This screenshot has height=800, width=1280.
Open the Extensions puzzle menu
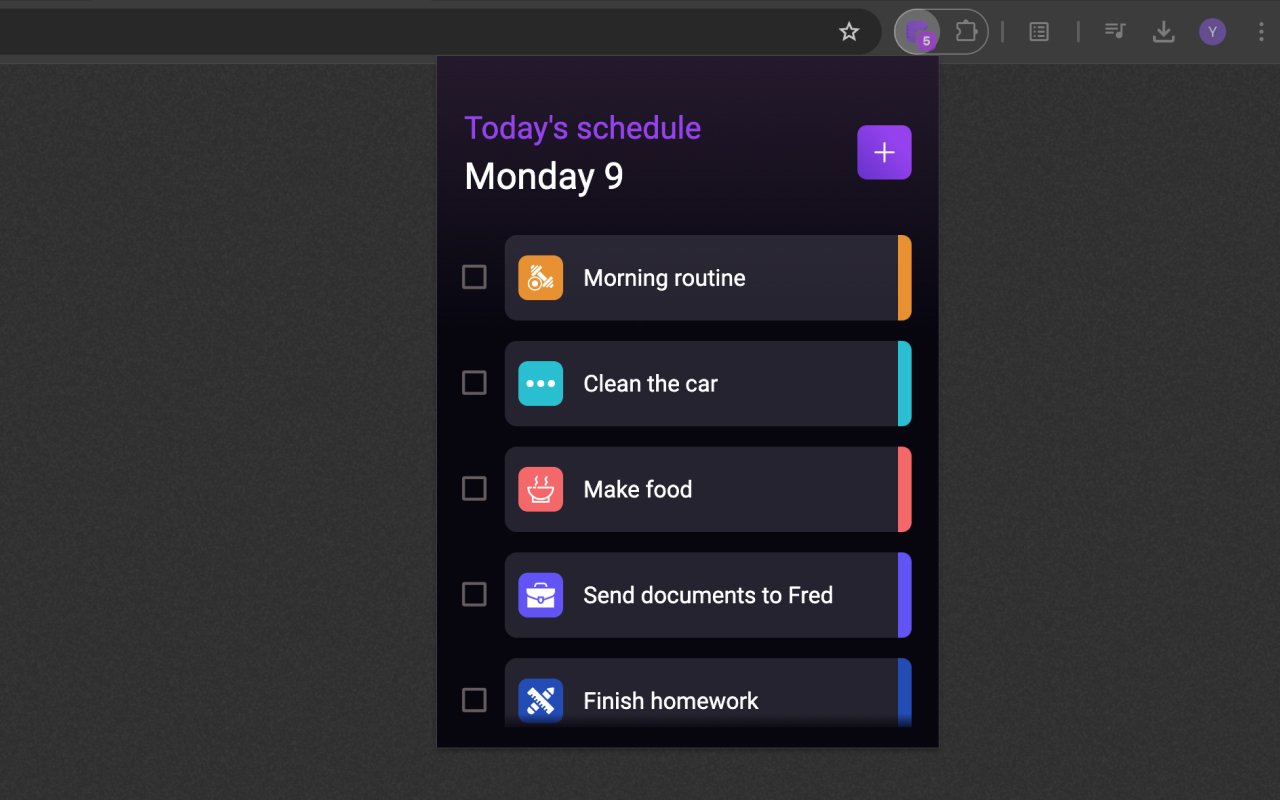(x=966, y=32)
